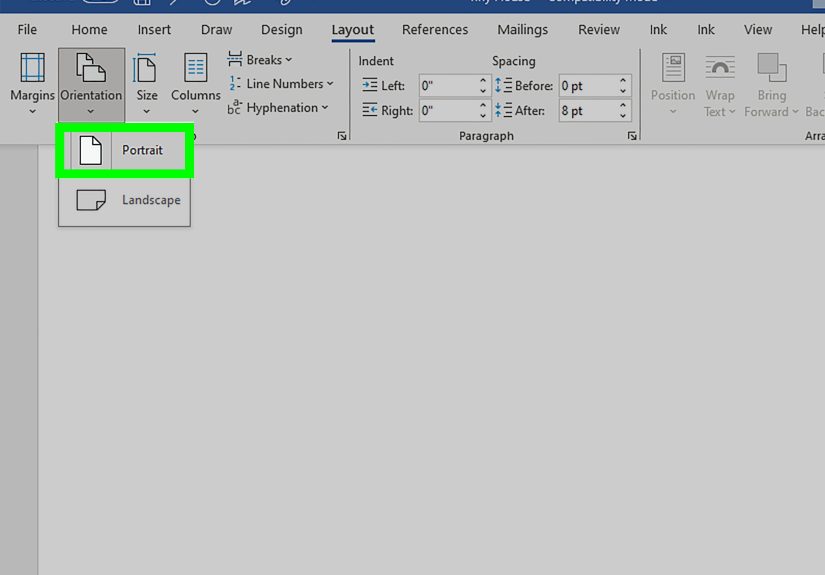Switch to the Mailings tab

(x=522, y=29)
